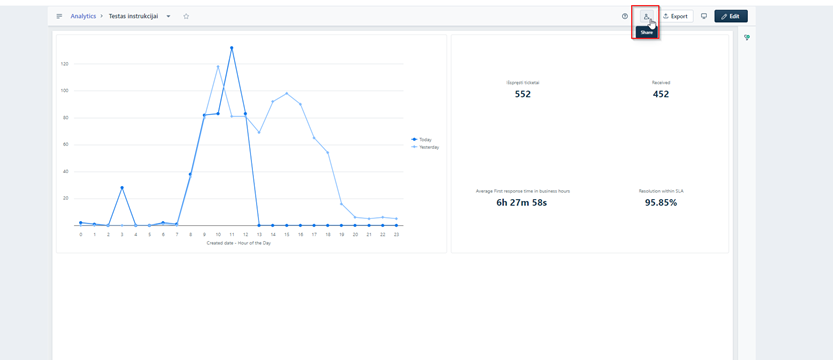833x360 pixels.
Task: Open the Resolution within SLA 95.85% metric
Action: click(x=661, y=198)
